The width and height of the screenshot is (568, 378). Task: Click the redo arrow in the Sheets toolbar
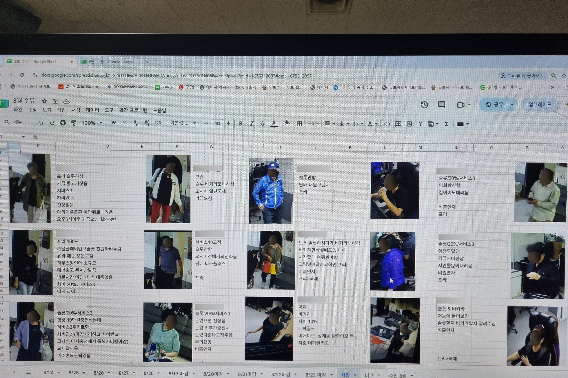tap(52, 123)
